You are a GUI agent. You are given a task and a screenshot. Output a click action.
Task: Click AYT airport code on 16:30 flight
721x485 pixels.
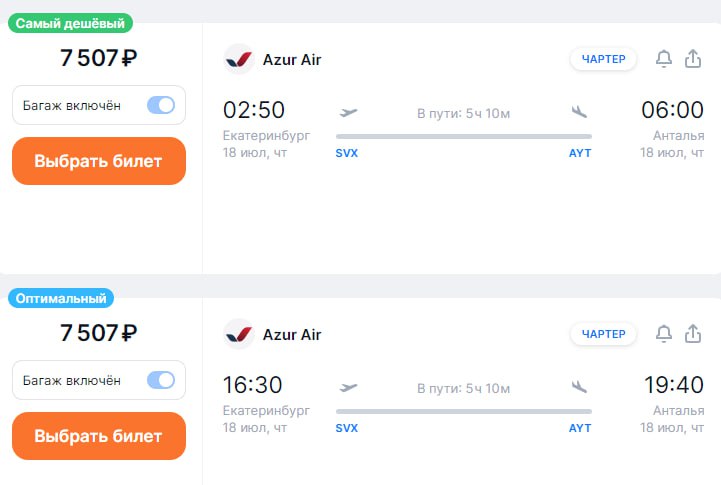tap(580, 428)
